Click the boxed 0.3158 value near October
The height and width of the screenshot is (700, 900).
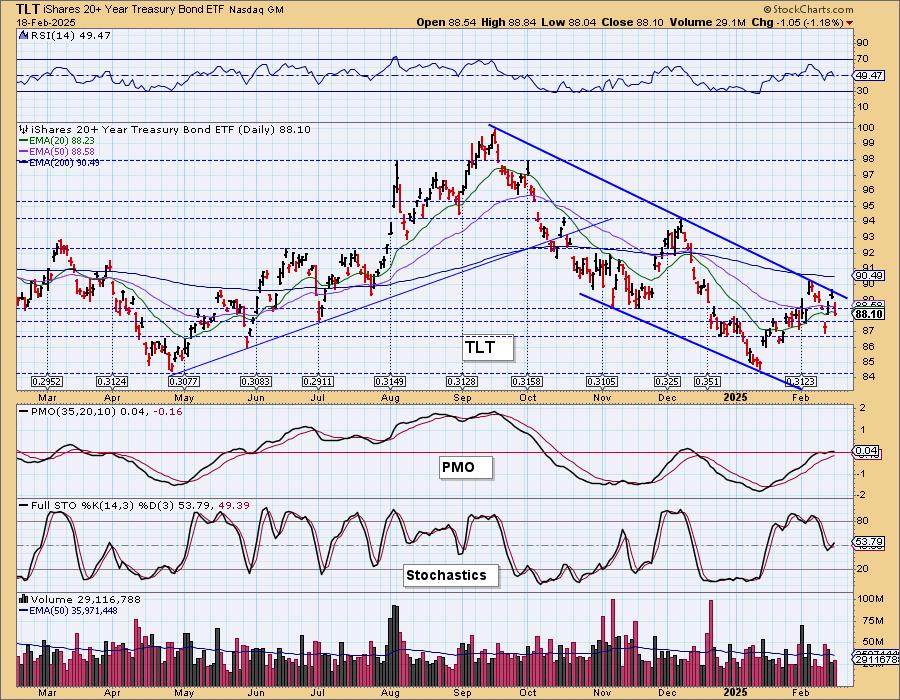[527, 382]
